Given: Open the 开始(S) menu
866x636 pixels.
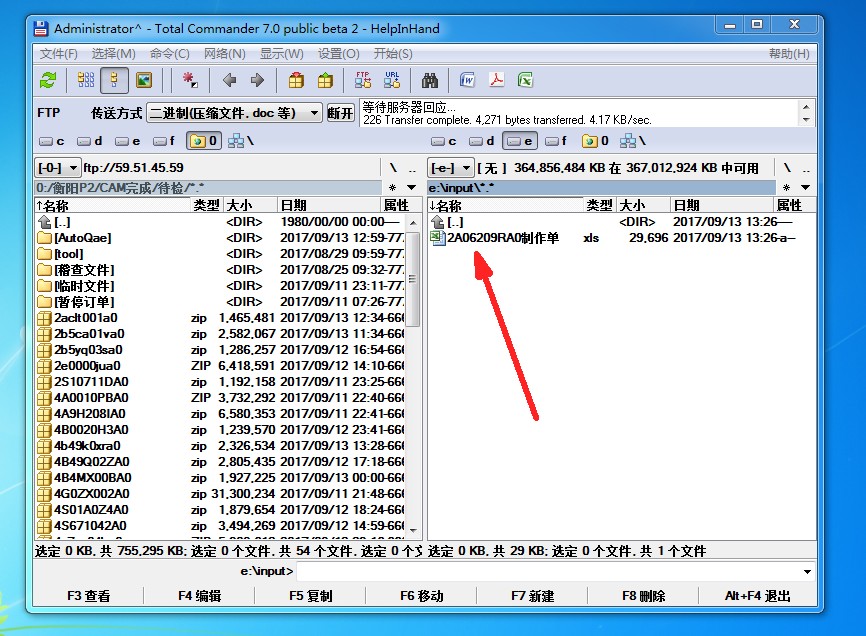Looking at the screenshot, I should (393, 54).
